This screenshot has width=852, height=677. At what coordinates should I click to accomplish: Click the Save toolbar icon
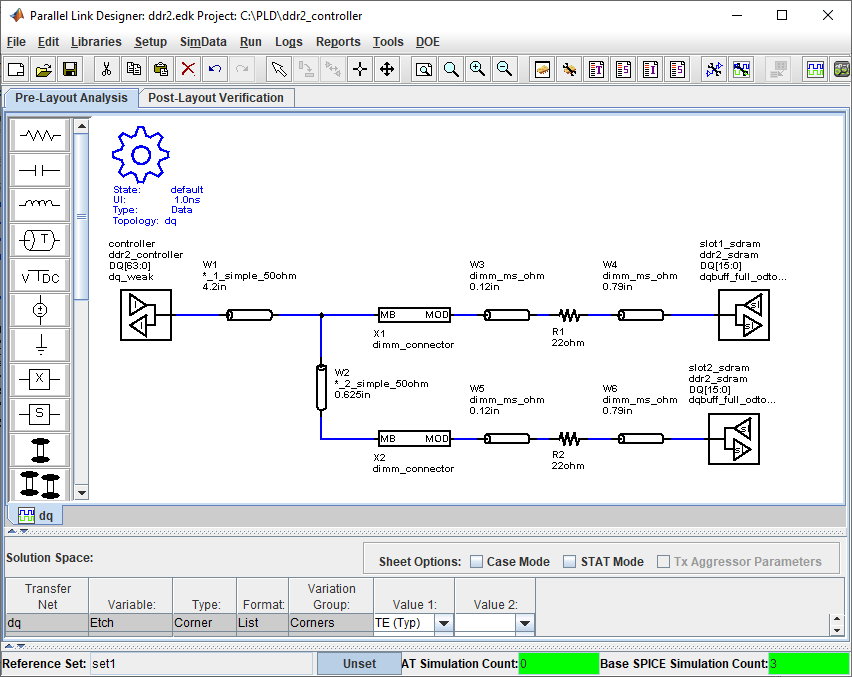(x=70, y=69)
